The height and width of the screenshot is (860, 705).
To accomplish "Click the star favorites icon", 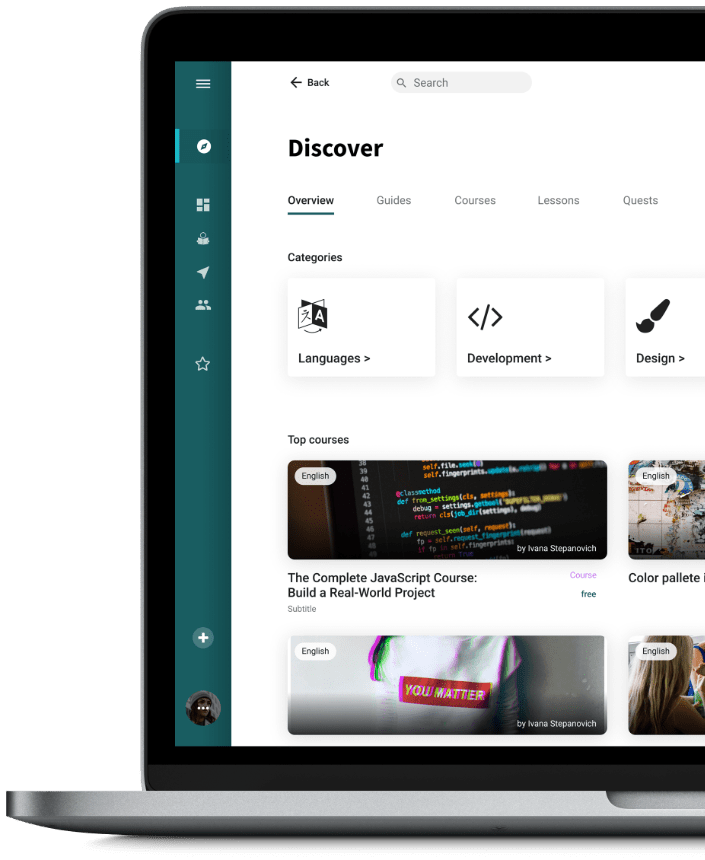I will click(203, 364).
